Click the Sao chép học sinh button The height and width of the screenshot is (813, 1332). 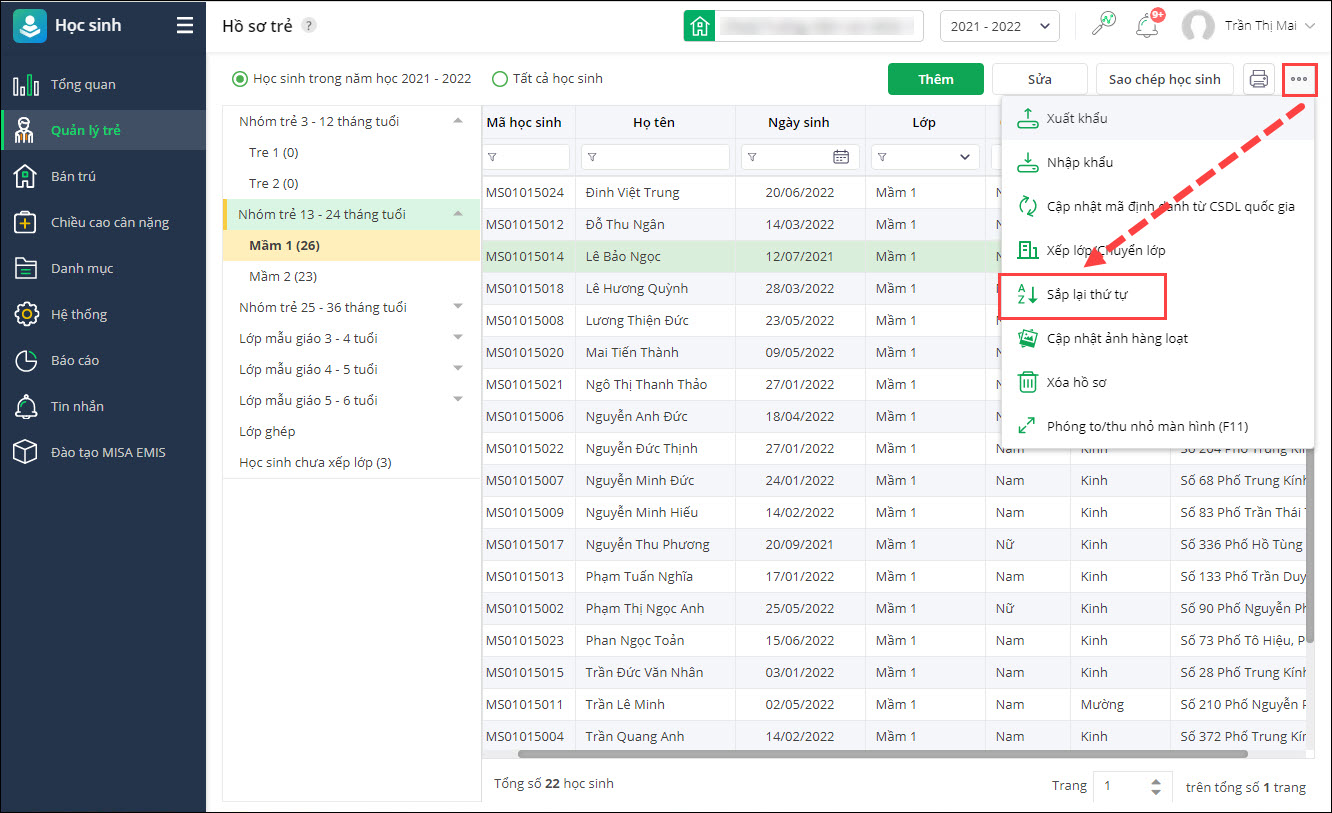click(1164, 79)
